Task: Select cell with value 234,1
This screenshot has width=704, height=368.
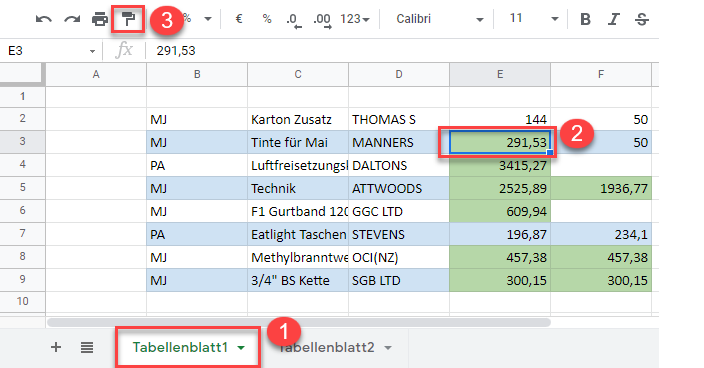Action: click(601, 234)
